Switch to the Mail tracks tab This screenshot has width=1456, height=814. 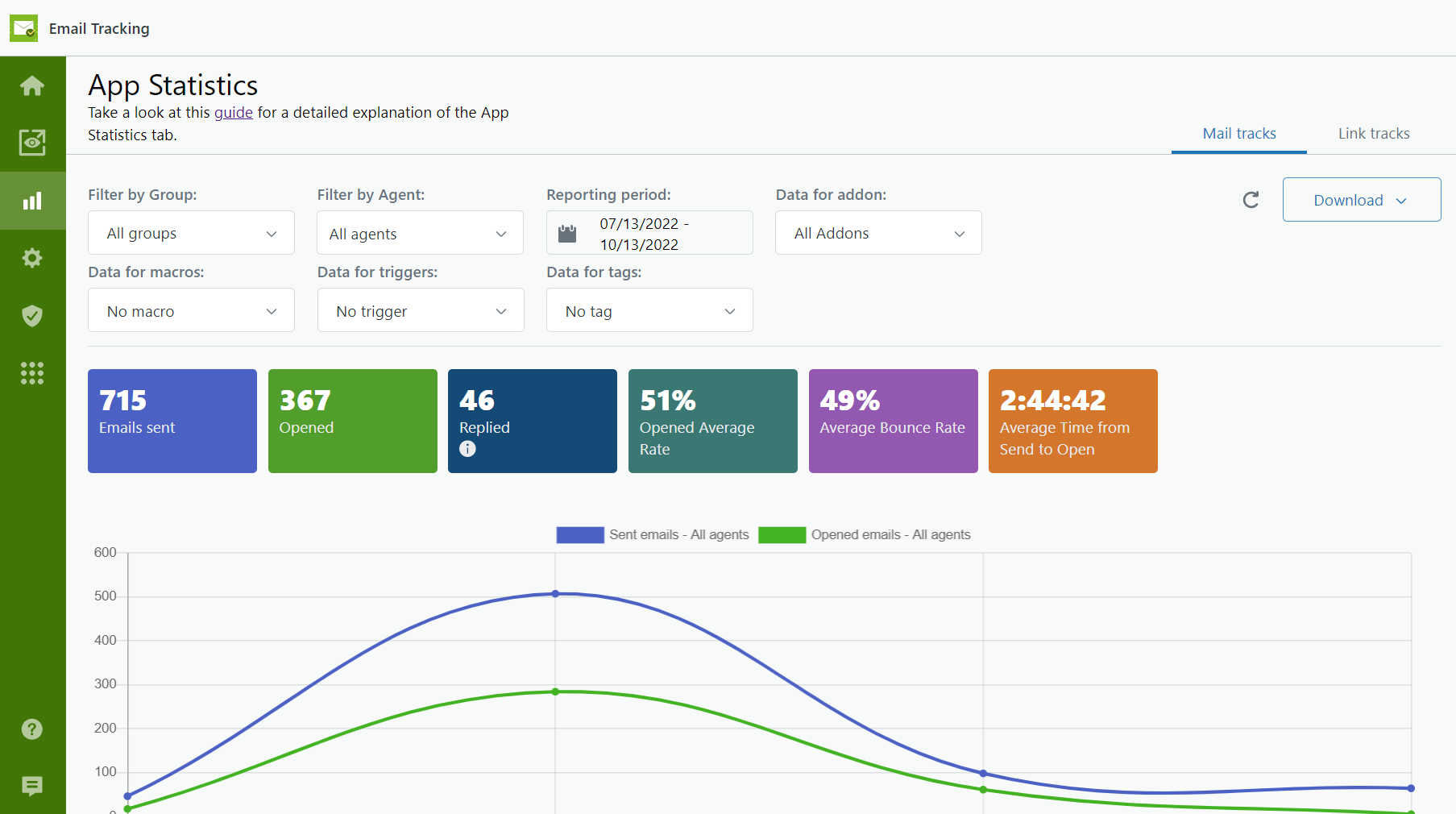[1239, 134]
